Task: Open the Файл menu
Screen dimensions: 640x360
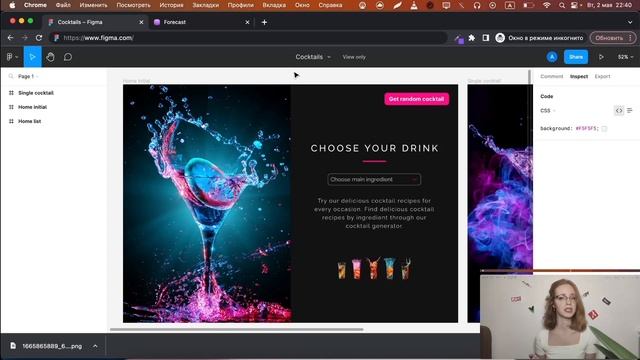Action: [x=63, y=5]
